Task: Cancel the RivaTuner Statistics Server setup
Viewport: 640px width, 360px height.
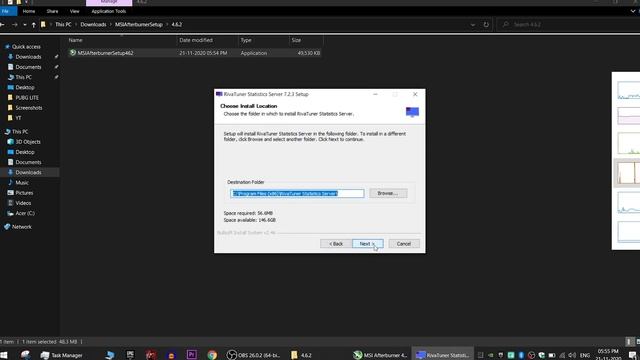Action: click(404, 244)
